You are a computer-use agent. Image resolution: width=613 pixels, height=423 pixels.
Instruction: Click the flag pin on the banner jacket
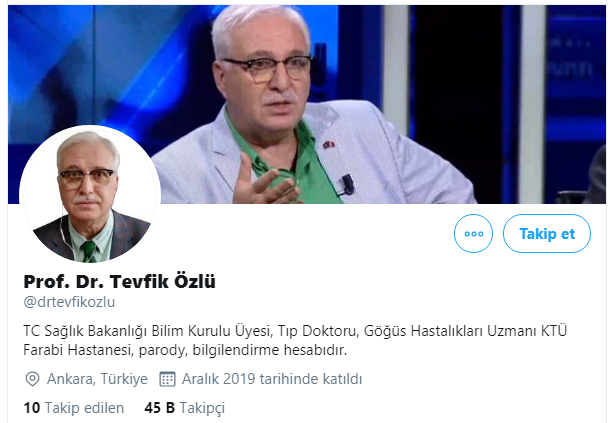(329, 145)
